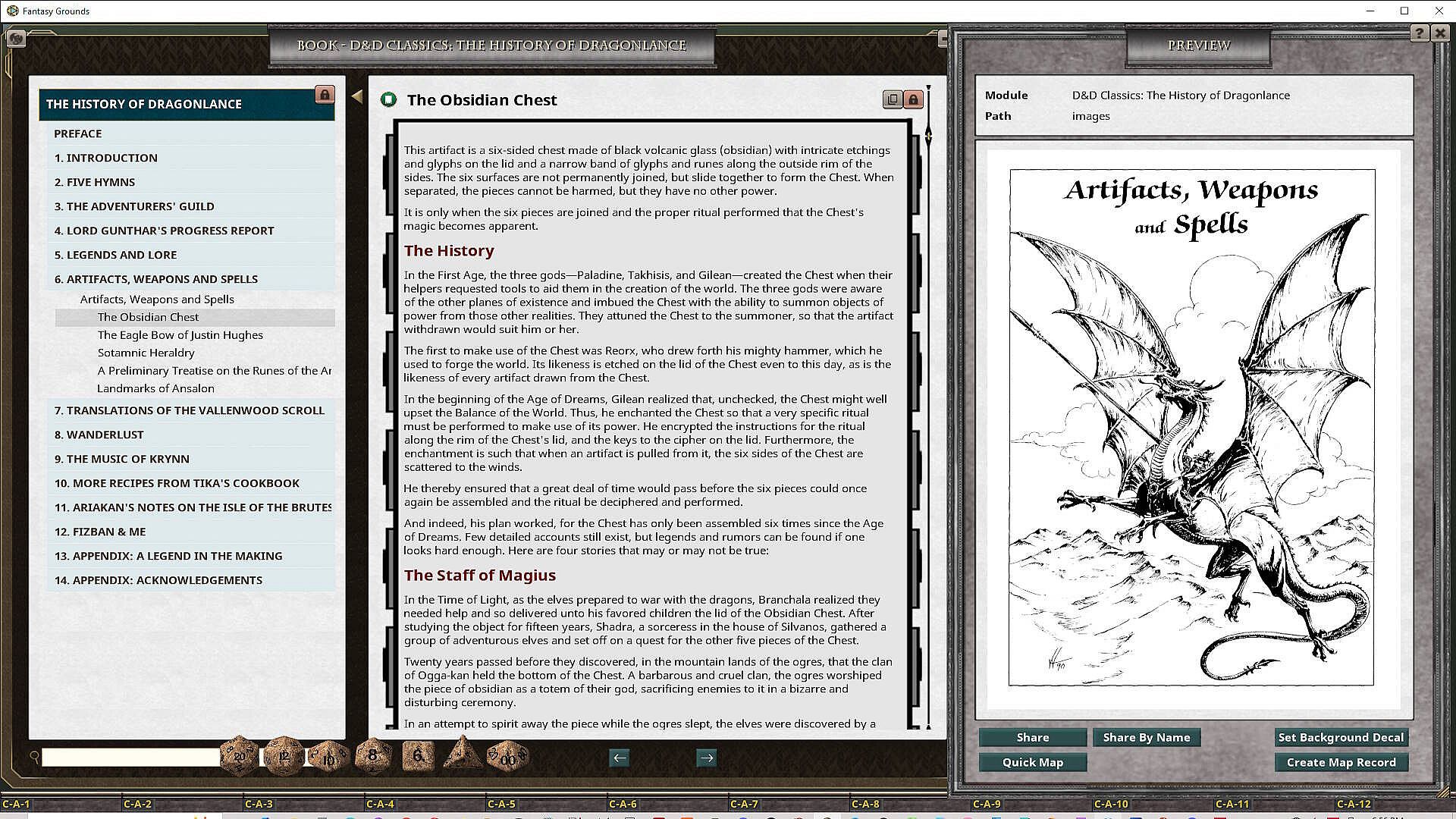The height and width of the screenshot is (819, 1456).
Task: Open the Sotamnic Heraldry page
Action: [x=146, y=353]
